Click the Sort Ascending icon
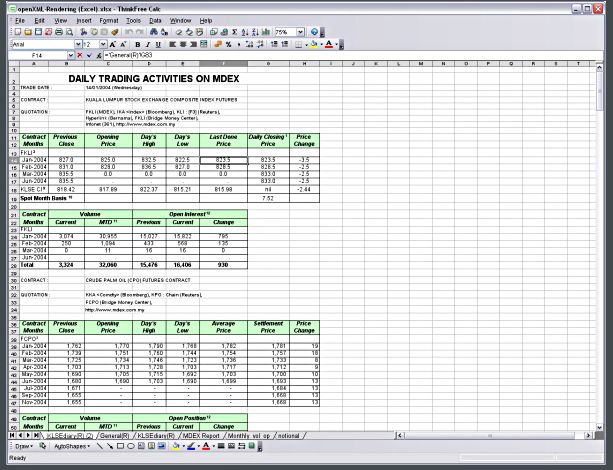Viewport: 613px width, 470px height. [x=245, y=32]
